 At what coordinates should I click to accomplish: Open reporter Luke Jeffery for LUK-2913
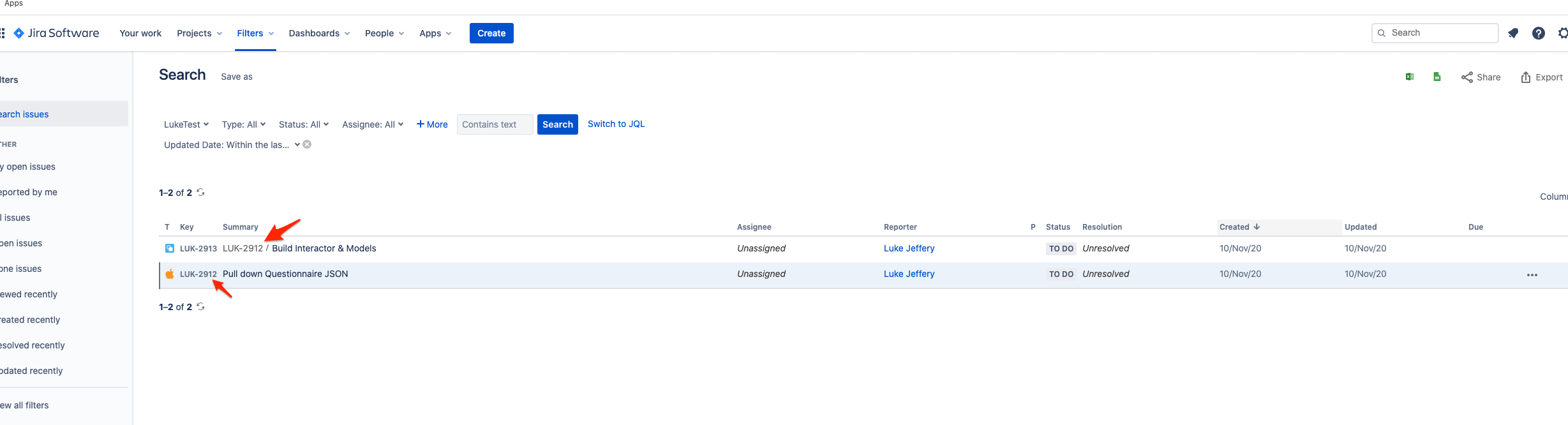click(x=909, y=248)
